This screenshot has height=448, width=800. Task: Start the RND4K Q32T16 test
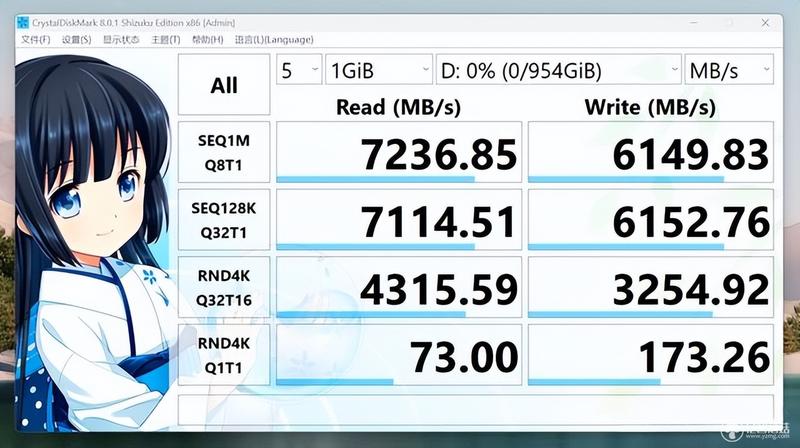tap(224, 288)
